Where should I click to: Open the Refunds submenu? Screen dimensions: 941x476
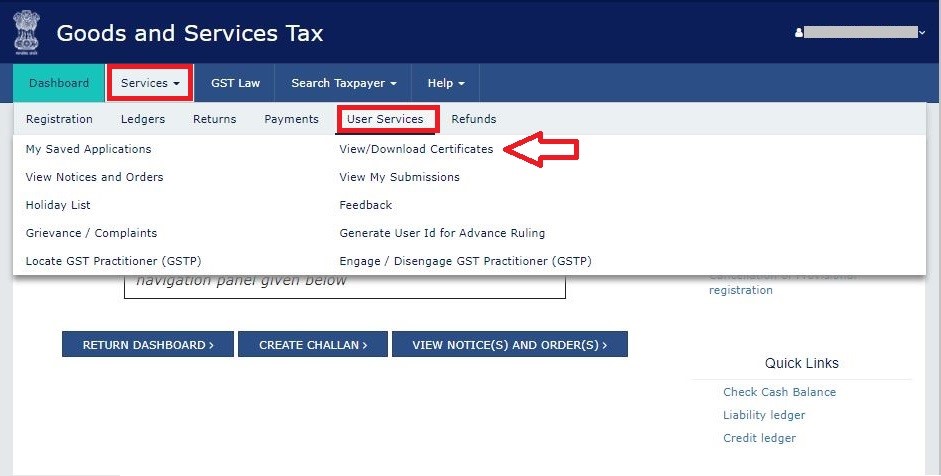(473, 119)
